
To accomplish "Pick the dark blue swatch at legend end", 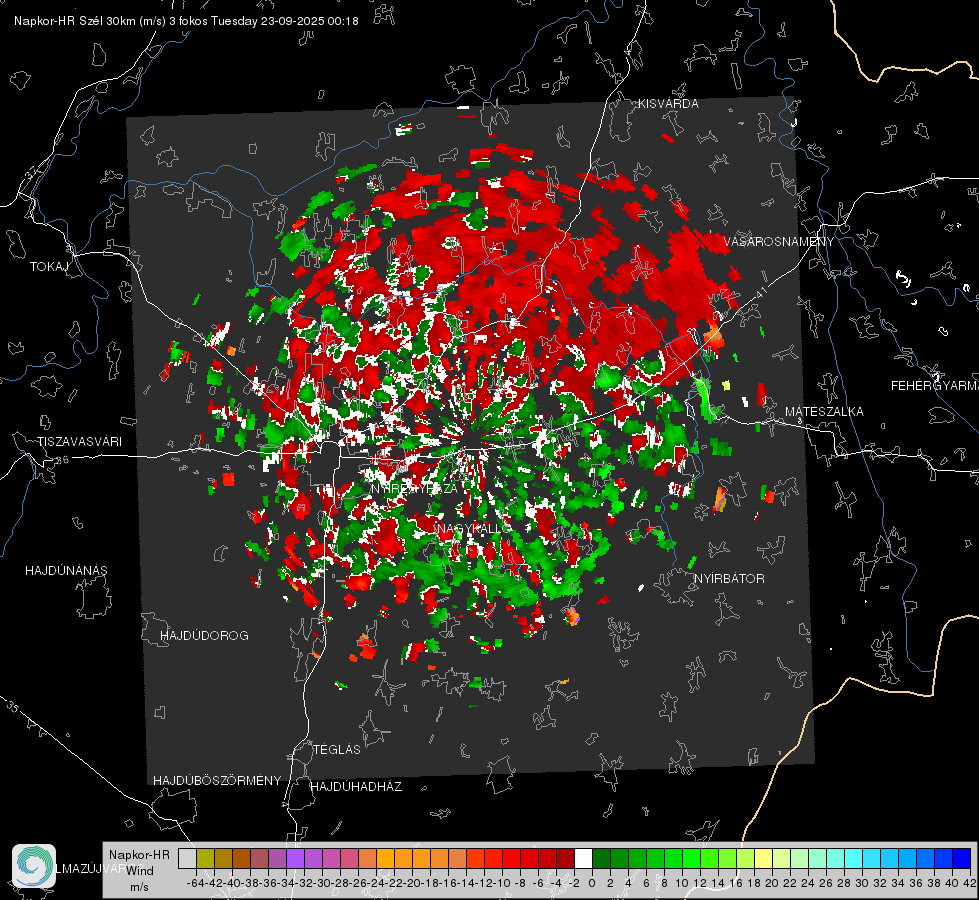I will tap(962, 858).
